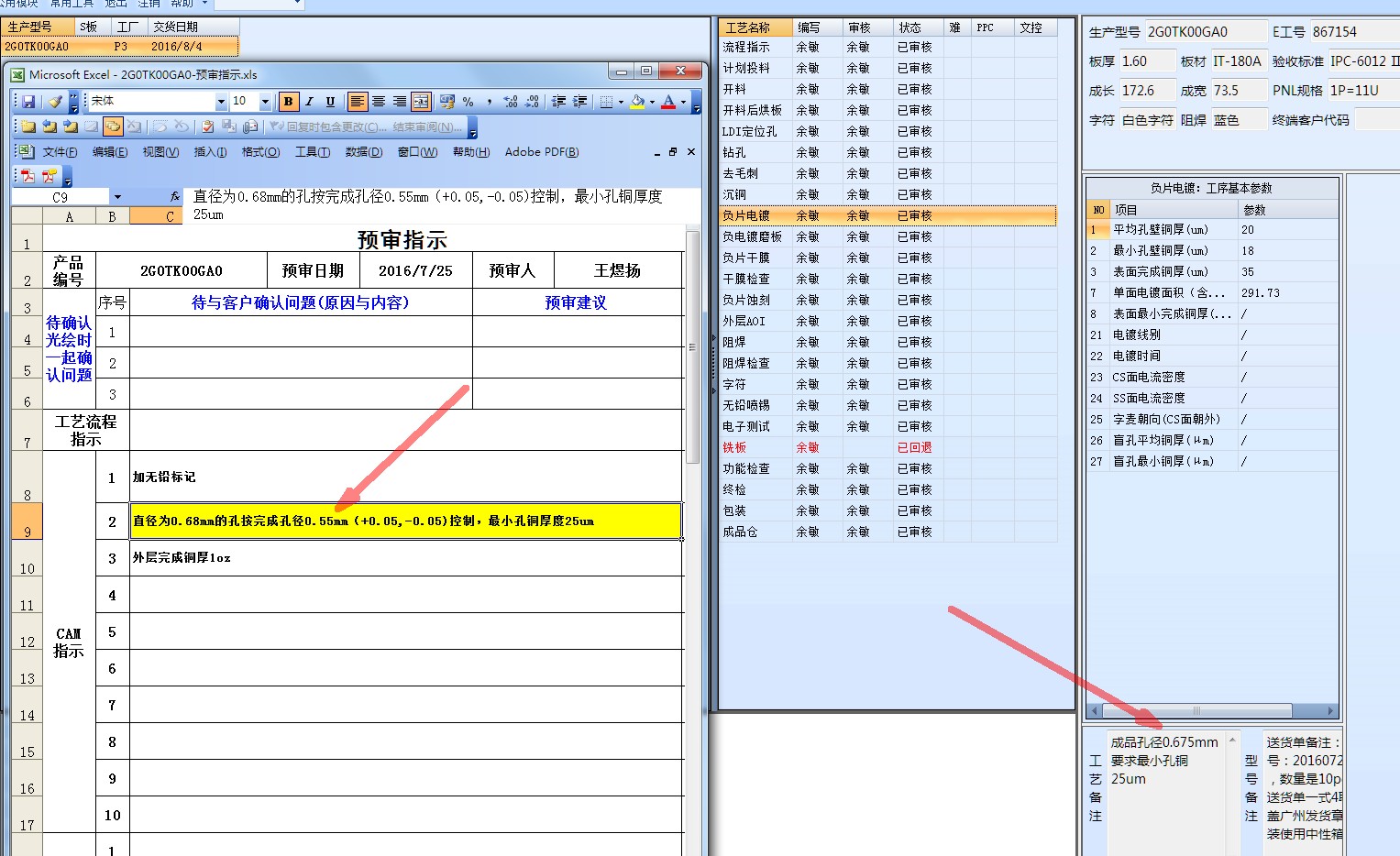Click the second Adobe PDF email icon

49,175
